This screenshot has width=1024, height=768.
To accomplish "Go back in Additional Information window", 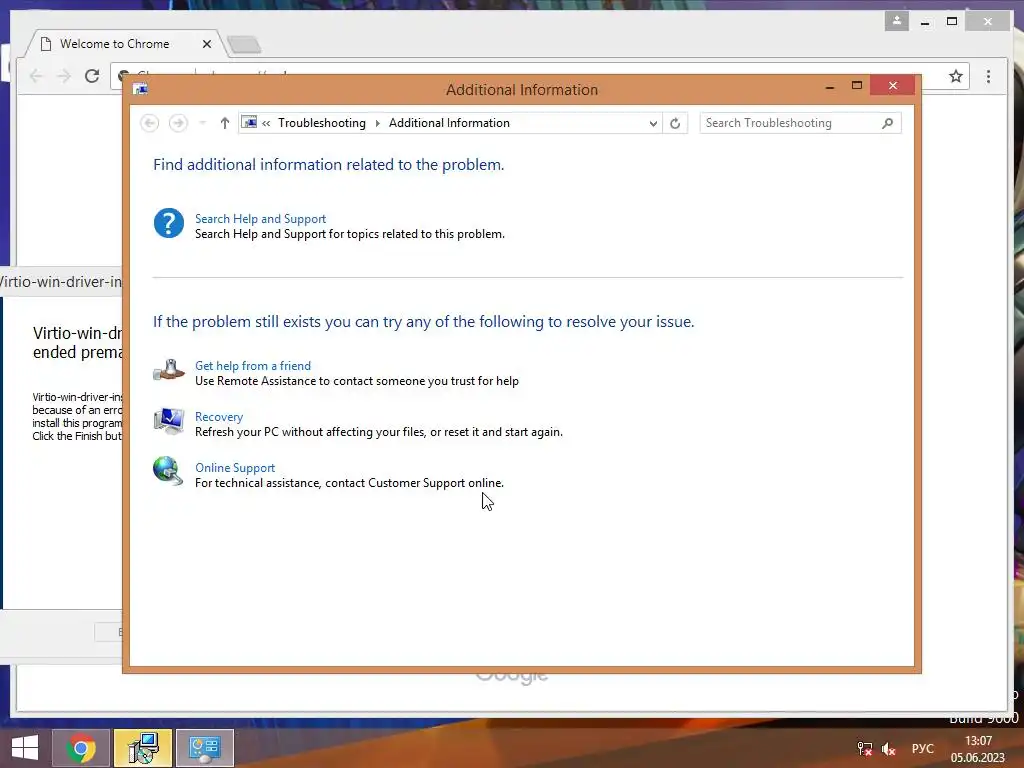I will coord(150,123).
